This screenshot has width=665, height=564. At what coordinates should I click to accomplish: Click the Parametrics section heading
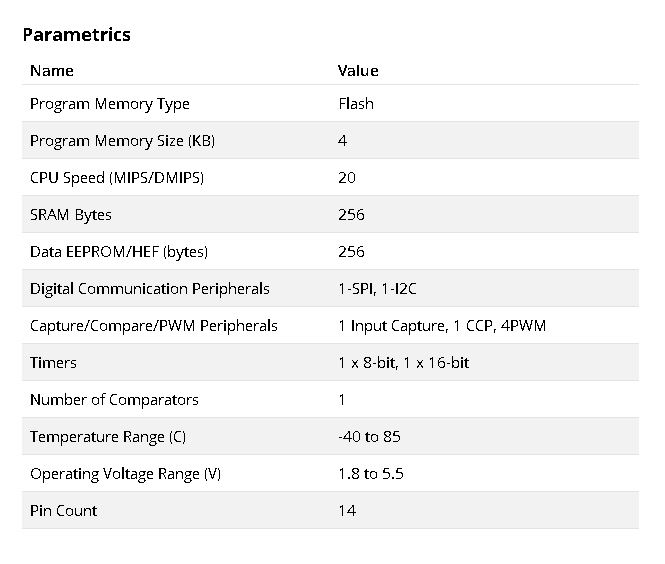76,35
